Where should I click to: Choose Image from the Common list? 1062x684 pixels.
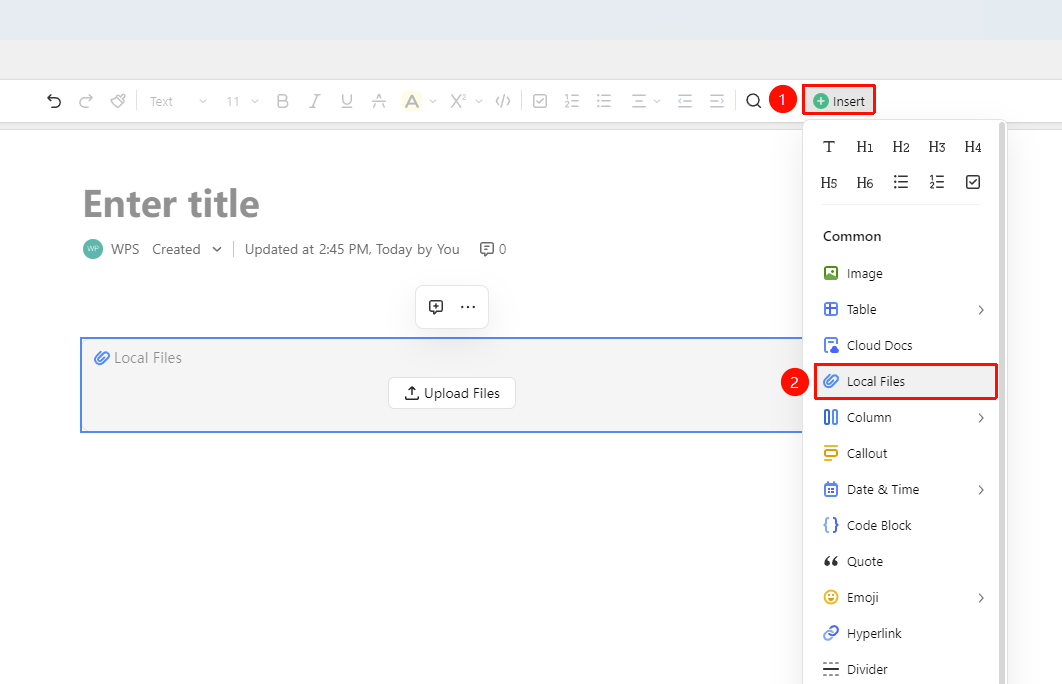(905, 274)
